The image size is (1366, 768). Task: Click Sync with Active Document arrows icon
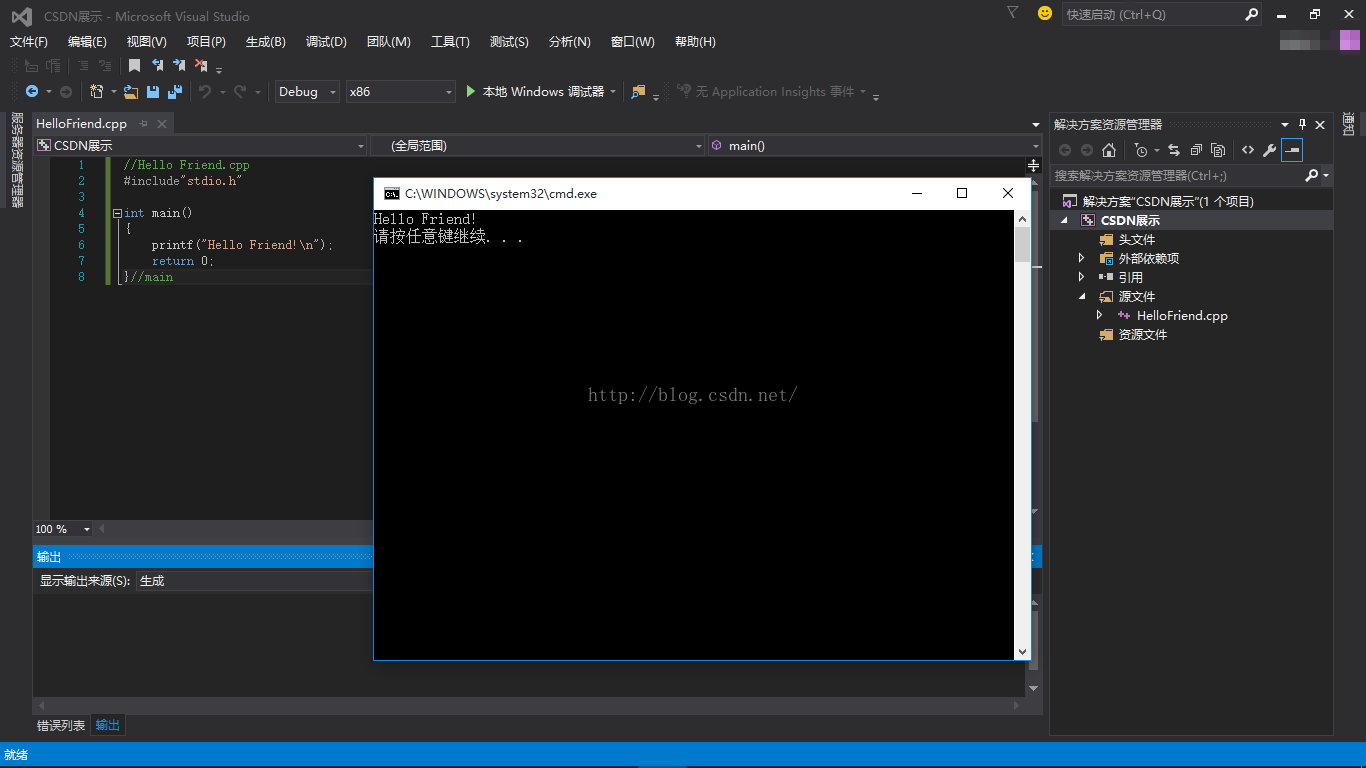pyautogui.click(x=1174, y=150)
